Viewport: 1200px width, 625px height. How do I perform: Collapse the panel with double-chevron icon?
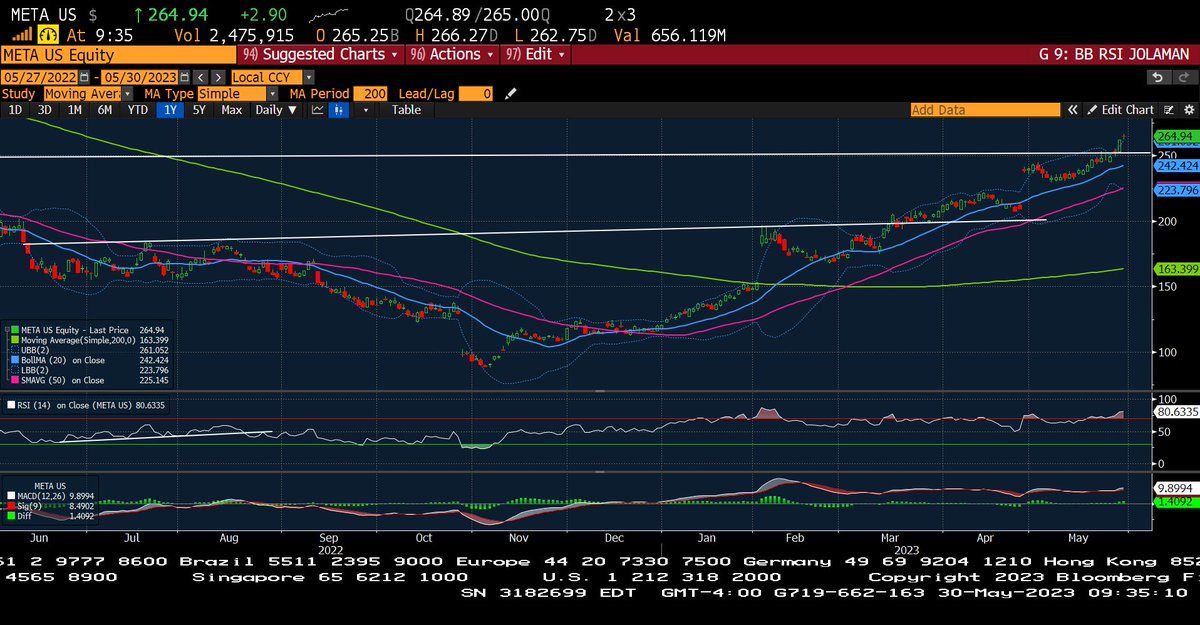tap(1072, 110)
